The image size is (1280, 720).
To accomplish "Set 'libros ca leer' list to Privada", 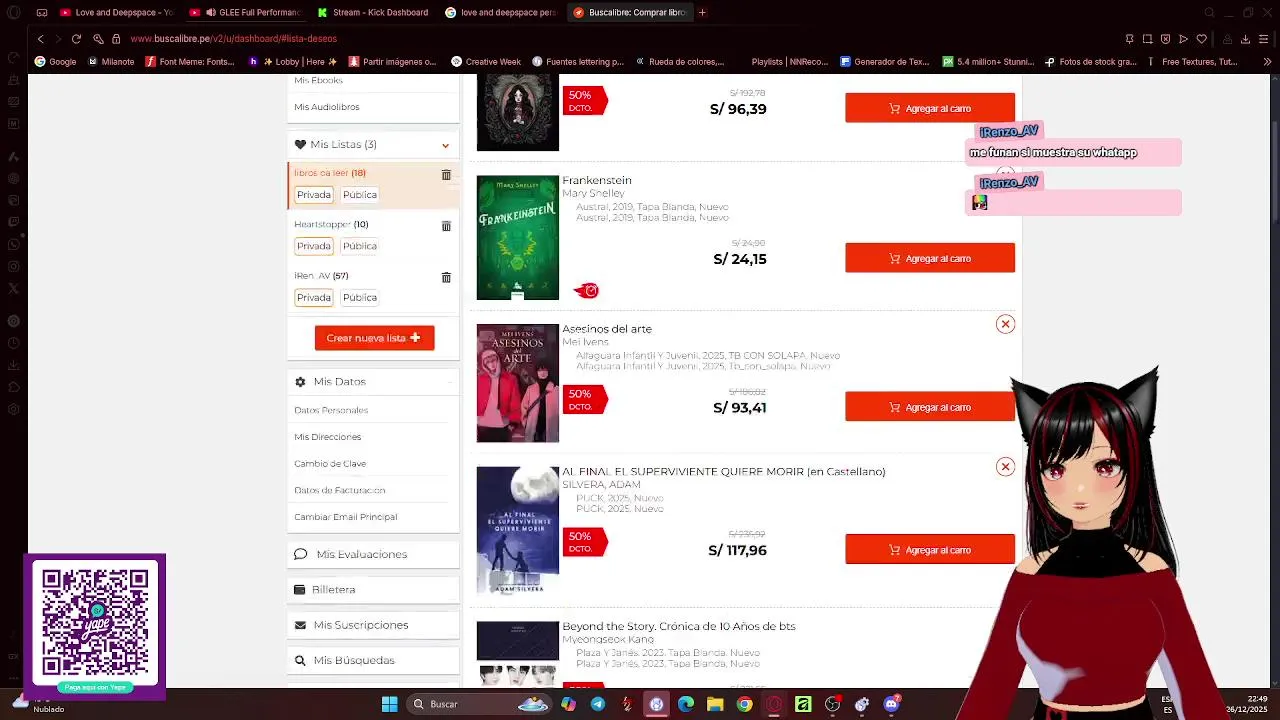I will click(x=313, y=195).
